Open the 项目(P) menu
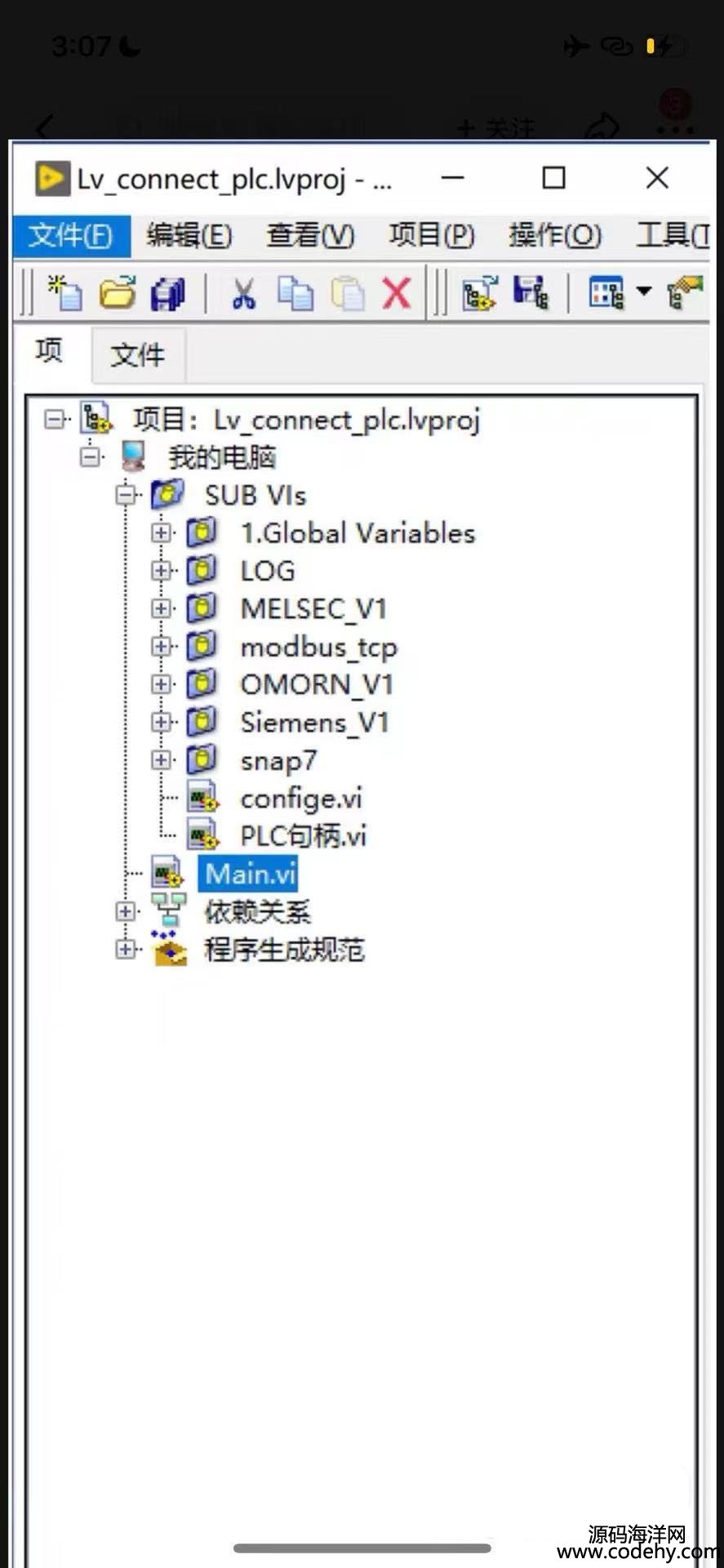The image size is (724, 1568). 432,235
